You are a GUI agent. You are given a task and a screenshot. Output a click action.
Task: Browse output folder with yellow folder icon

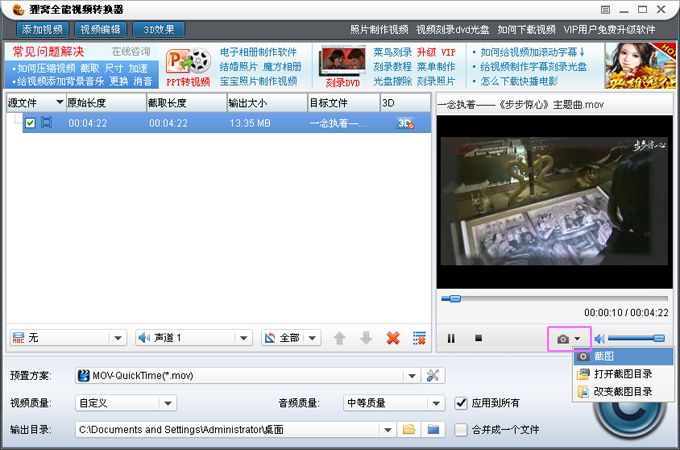point(409,430)
